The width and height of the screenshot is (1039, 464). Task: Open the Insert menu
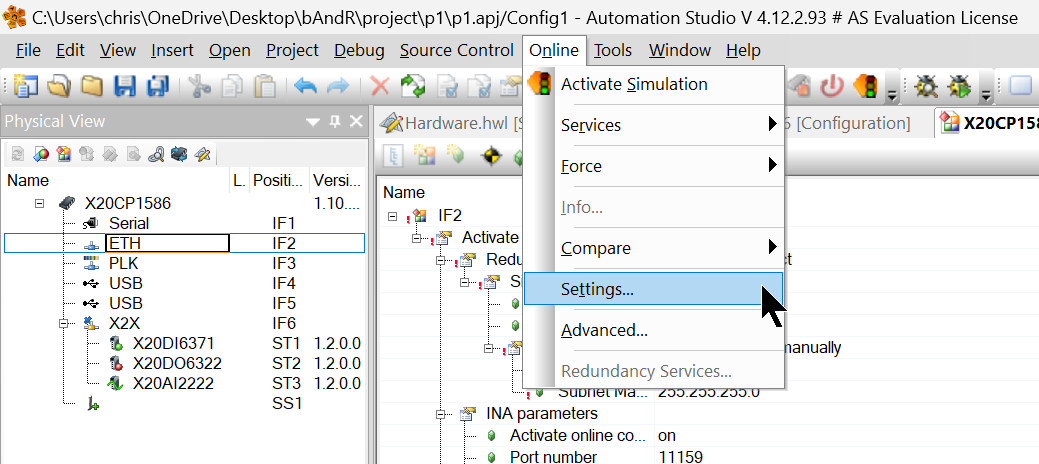(172, 50)
